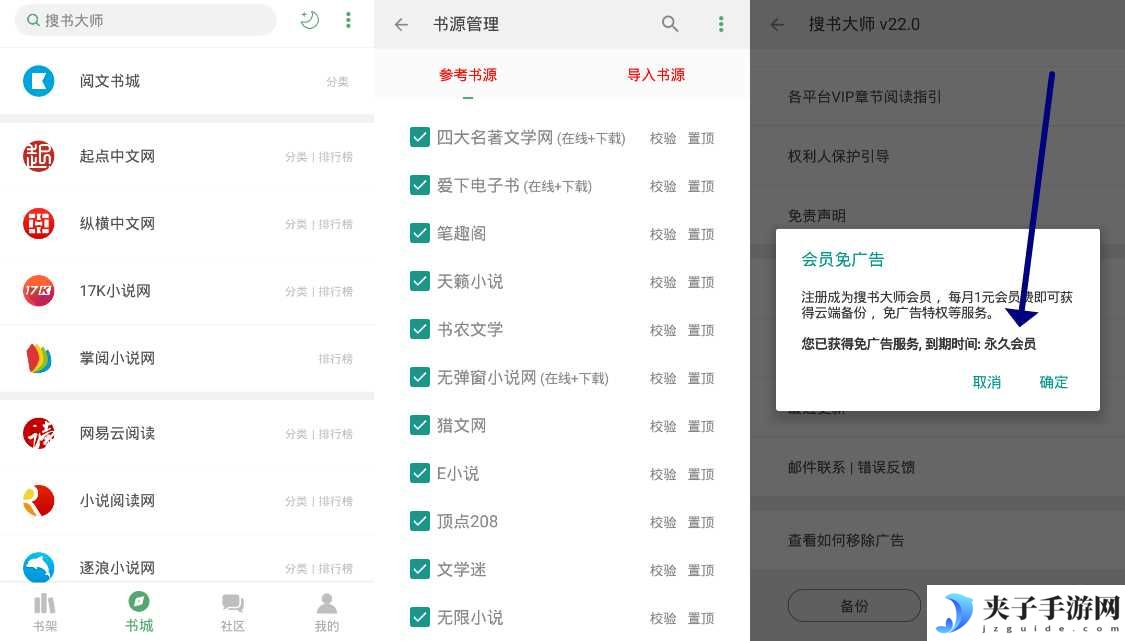Go back from 搜书大师 v22.0 screen

click(x=776, y=24)
